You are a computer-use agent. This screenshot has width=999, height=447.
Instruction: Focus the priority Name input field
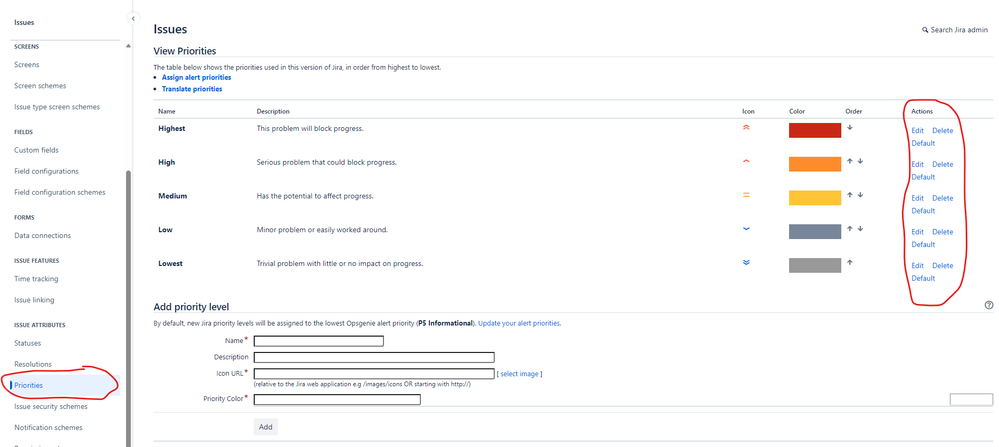[319, 341]
